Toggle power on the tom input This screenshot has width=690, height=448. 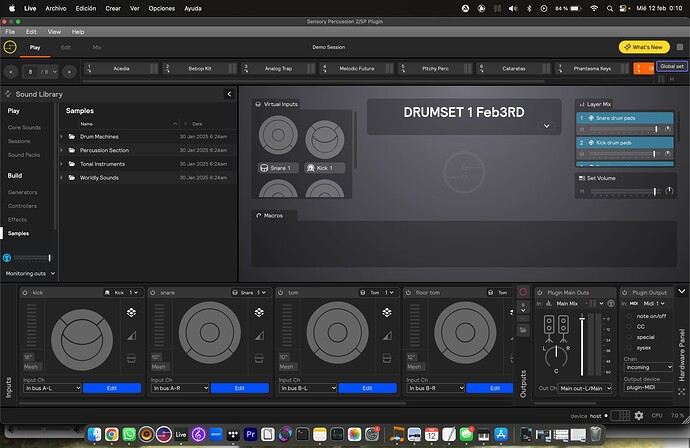[x=280, y=292]
